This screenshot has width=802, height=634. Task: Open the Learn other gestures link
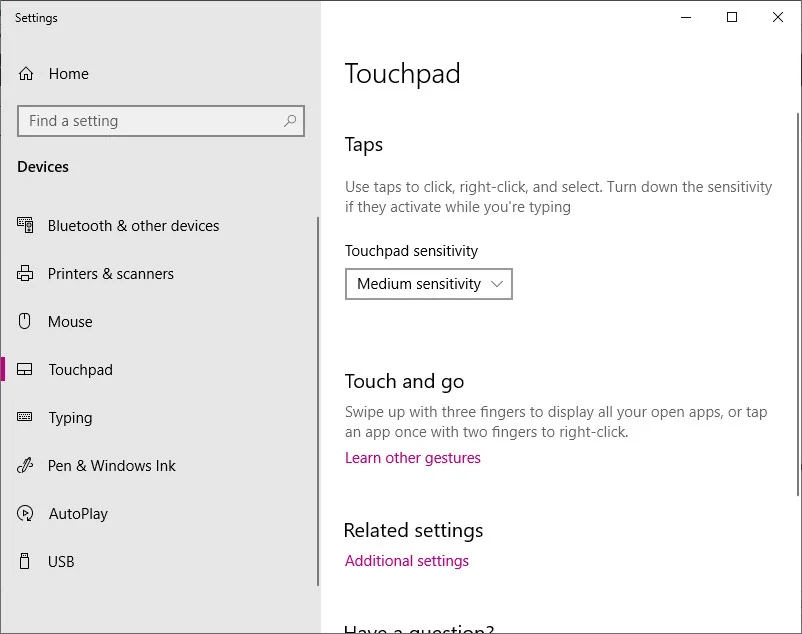[x=413, y=458]
